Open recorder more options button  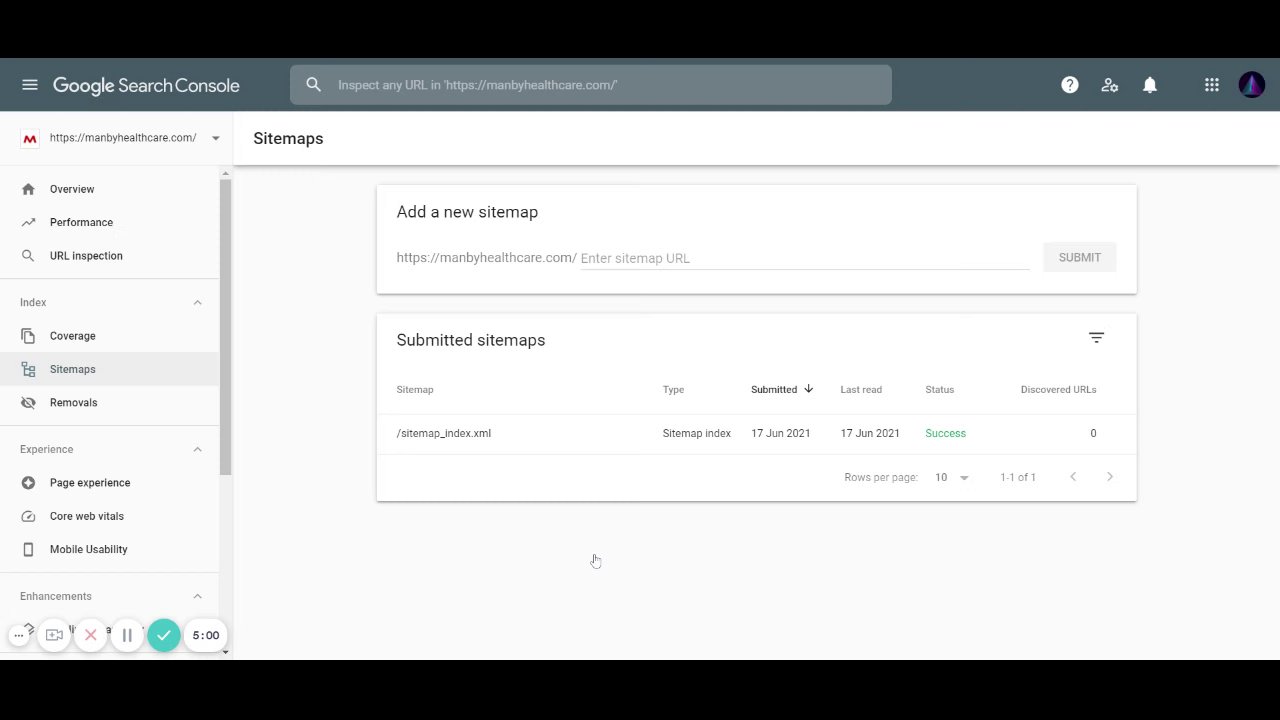[x=18, y=635]
